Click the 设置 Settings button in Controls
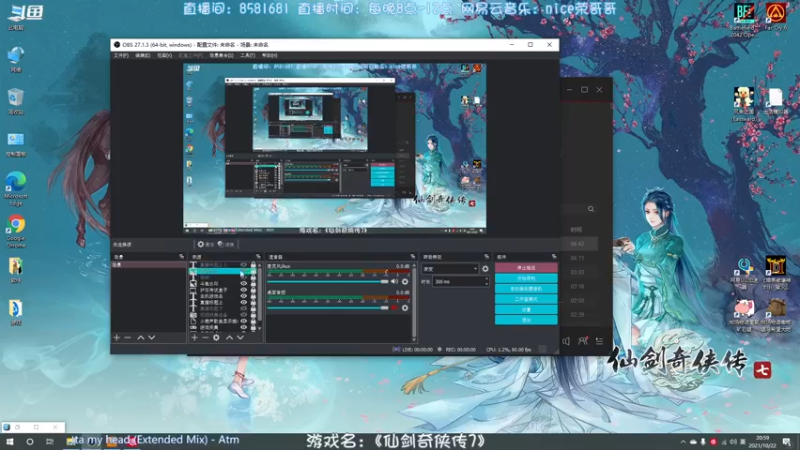The width and height of the screenshot is (800, 450). tap(526, 310)
